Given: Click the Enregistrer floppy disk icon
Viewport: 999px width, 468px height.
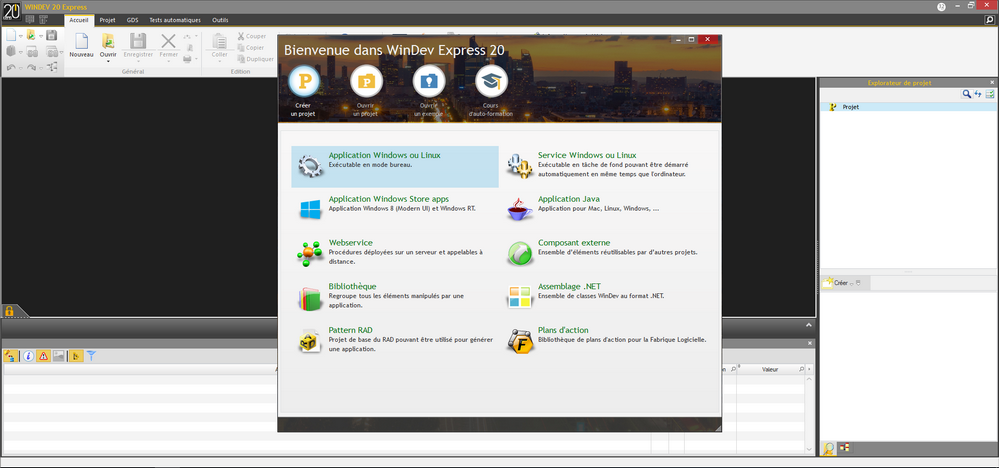Looking at the screenshot, I should (x=138, y=41).
